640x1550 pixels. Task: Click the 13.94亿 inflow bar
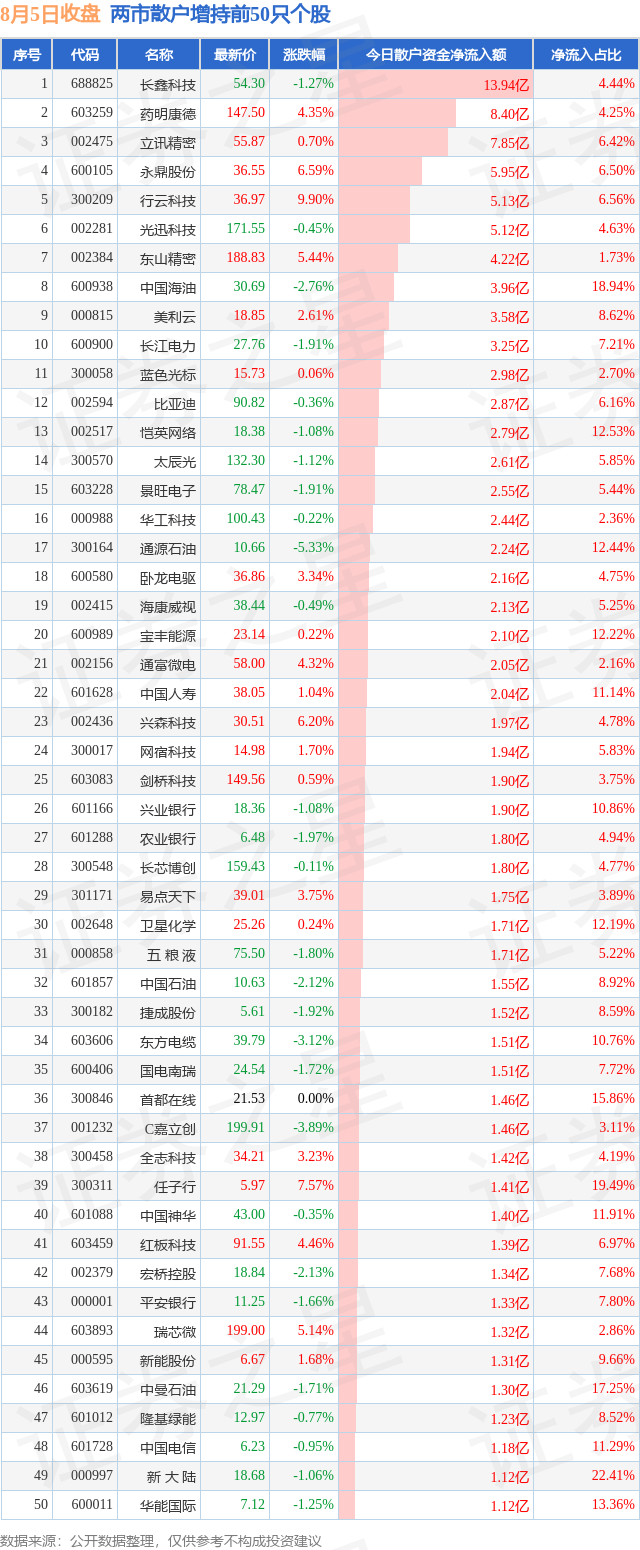coord(435,84)
